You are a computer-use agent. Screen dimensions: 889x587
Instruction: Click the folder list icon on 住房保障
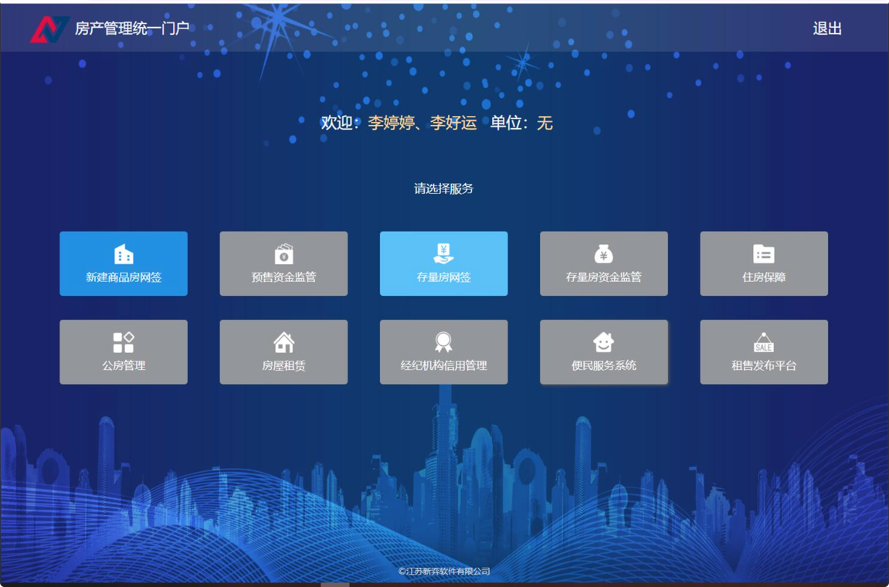click(763, 254)
